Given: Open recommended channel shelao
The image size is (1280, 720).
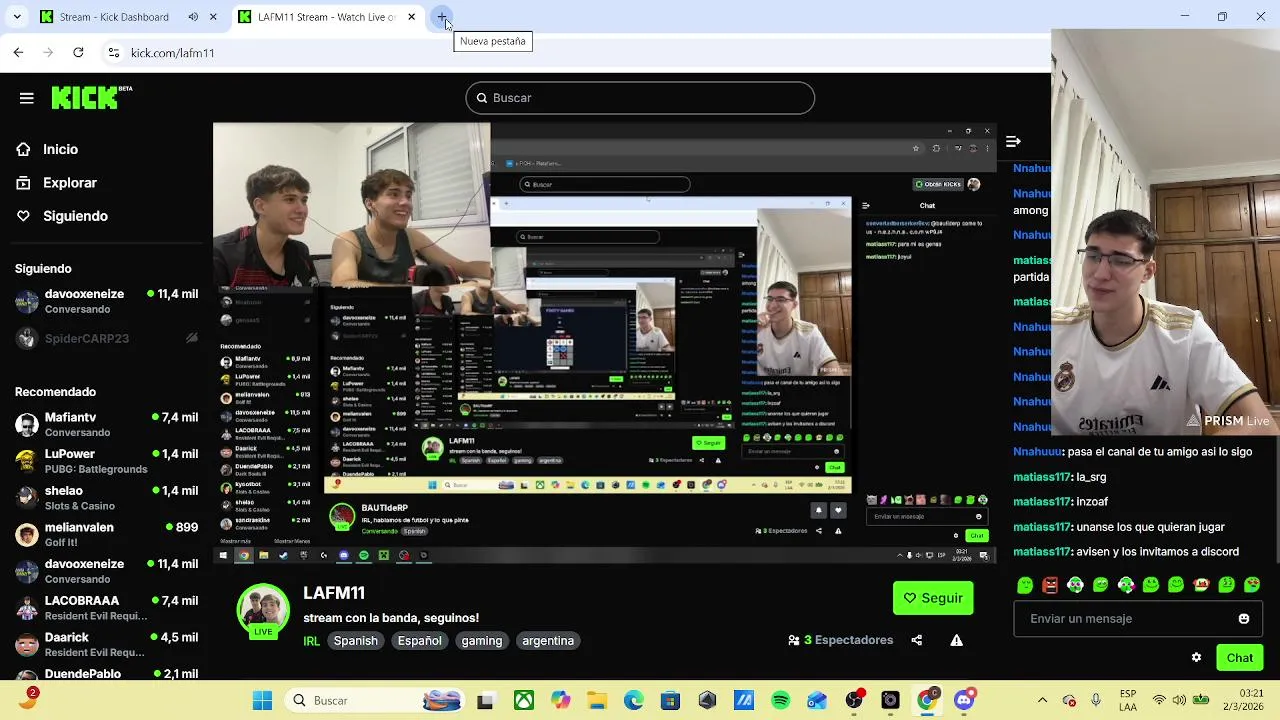Looking at the screenshot, I should [106, 498].
